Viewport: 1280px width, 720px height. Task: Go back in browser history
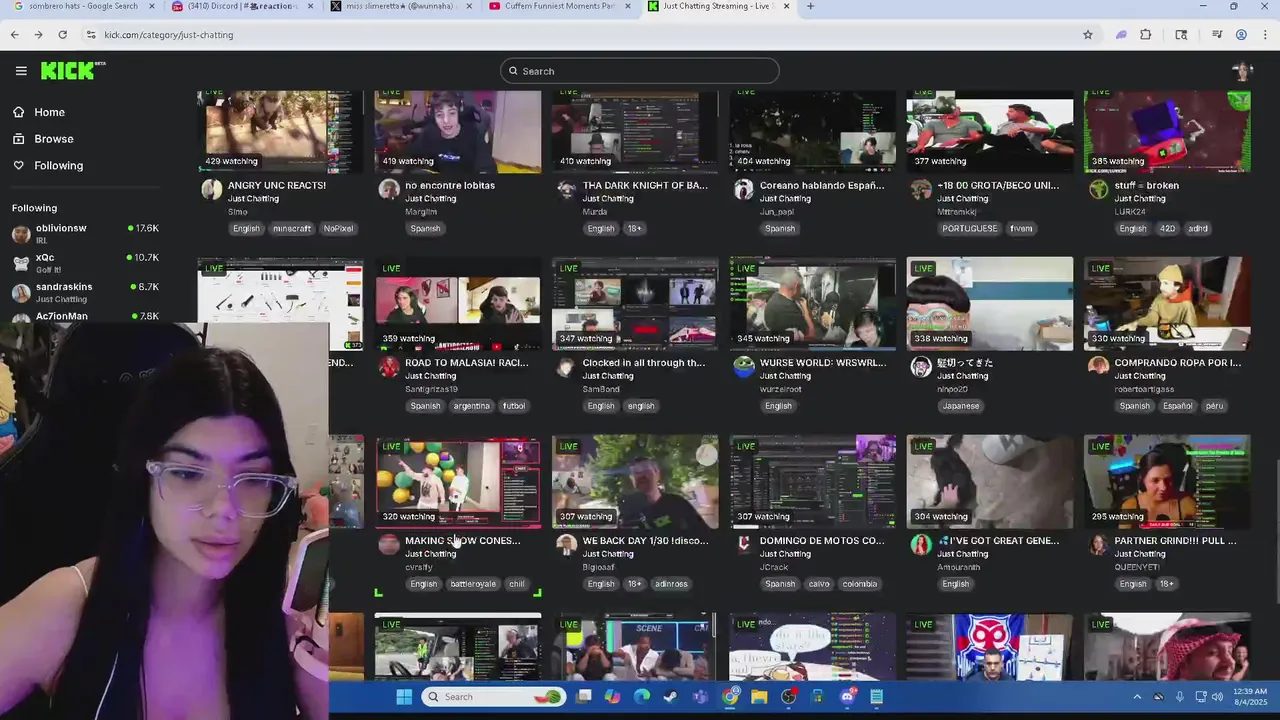tap(14, 35)
